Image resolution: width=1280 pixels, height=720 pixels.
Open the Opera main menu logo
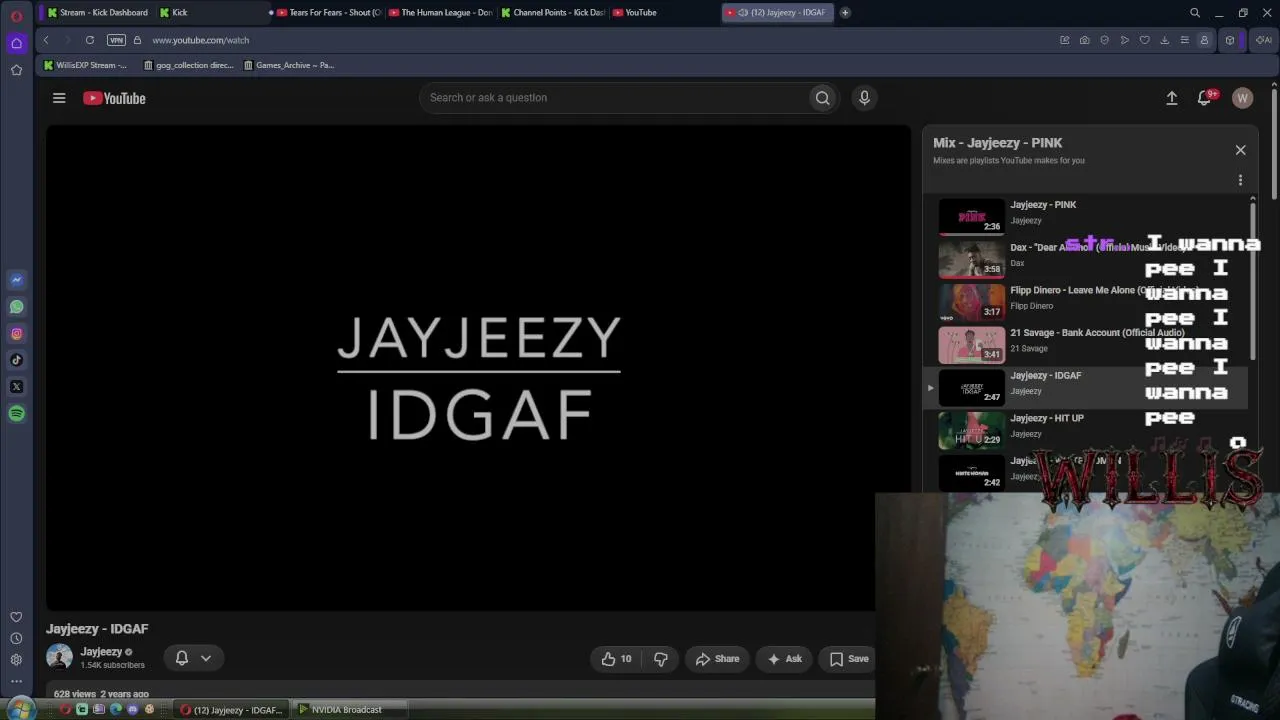point(16,16)
